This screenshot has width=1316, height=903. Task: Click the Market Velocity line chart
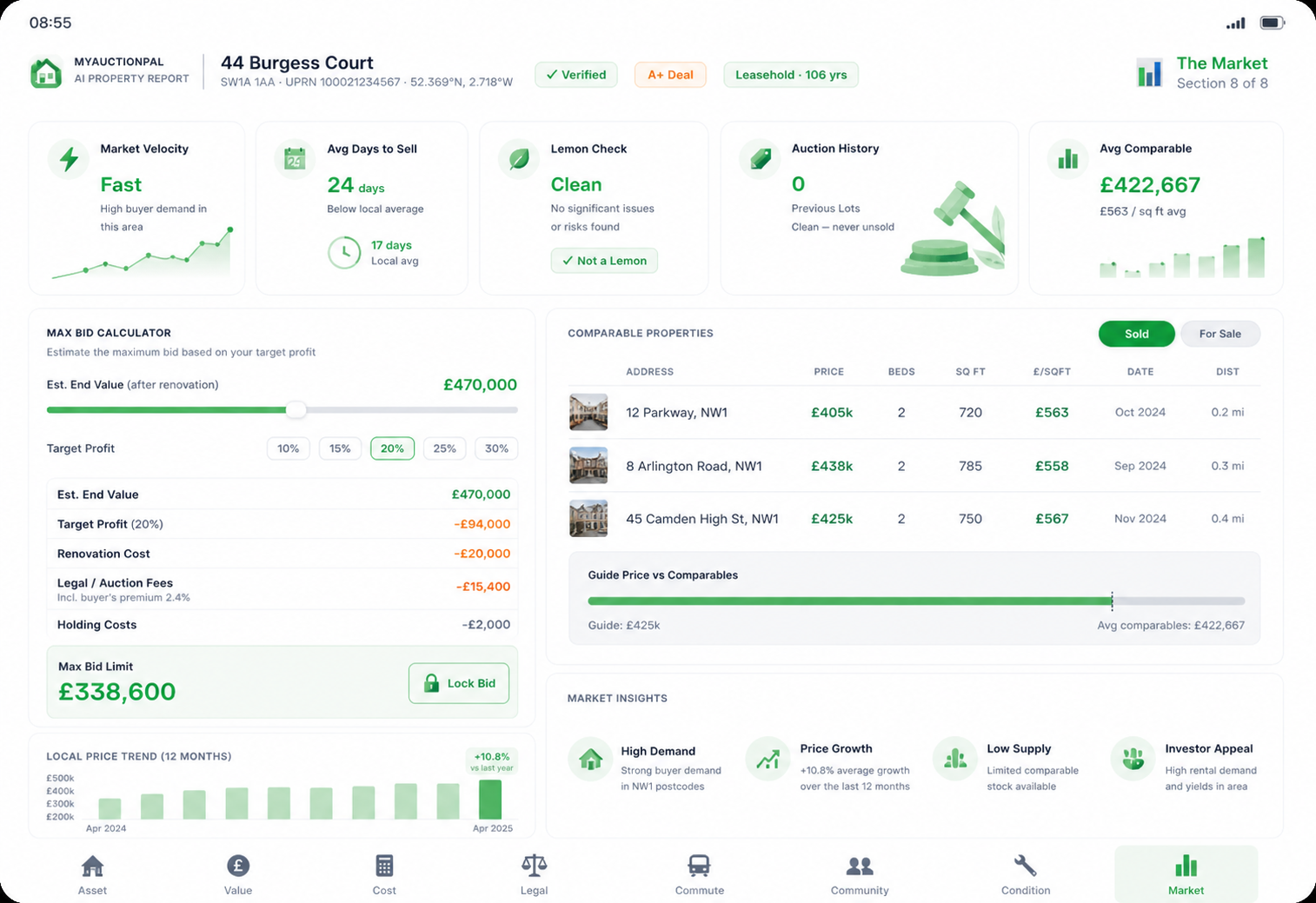pyautogui.click(x=142, y=253)
